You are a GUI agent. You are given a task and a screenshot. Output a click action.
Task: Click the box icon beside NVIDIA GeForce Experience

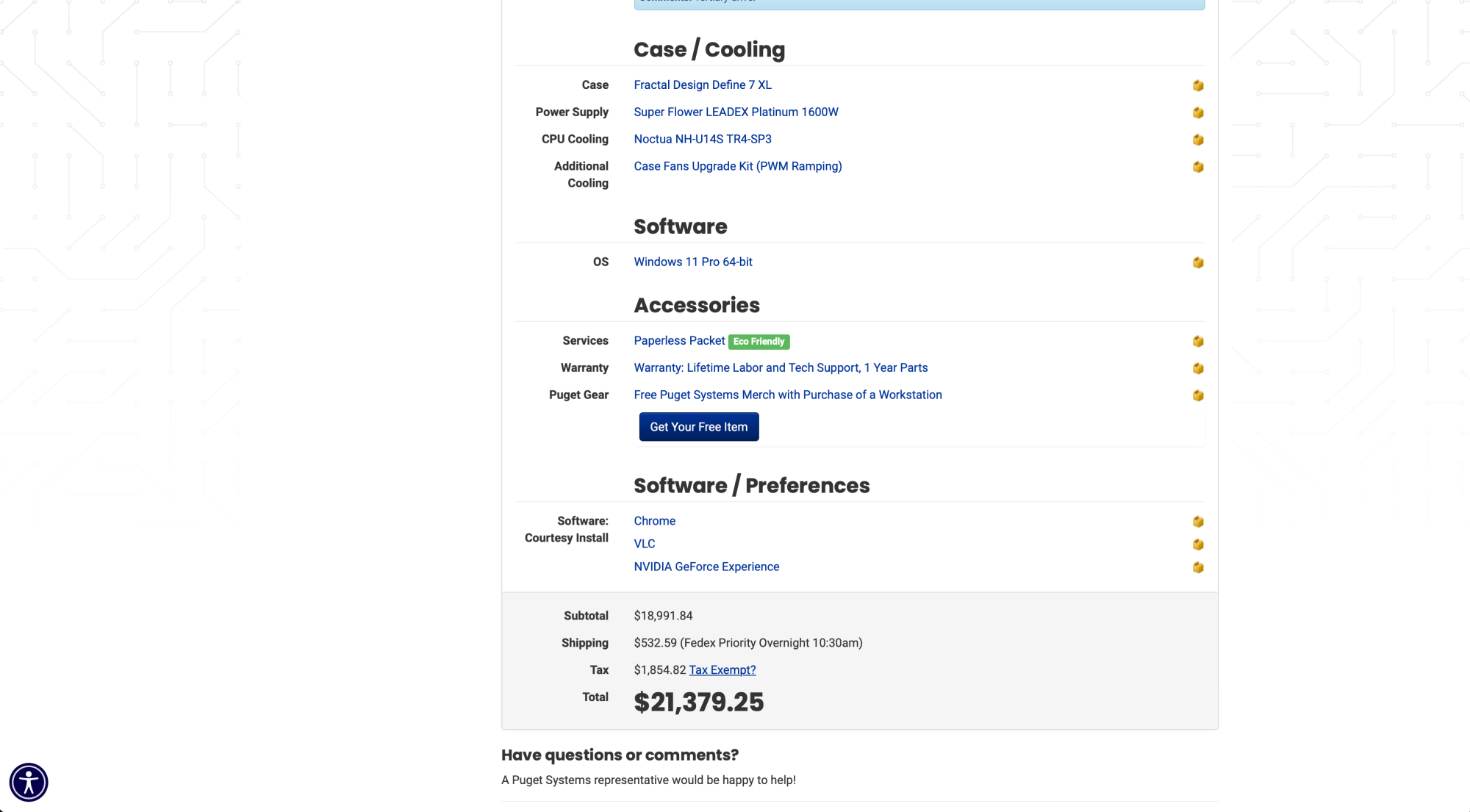tap(1197, 567)
